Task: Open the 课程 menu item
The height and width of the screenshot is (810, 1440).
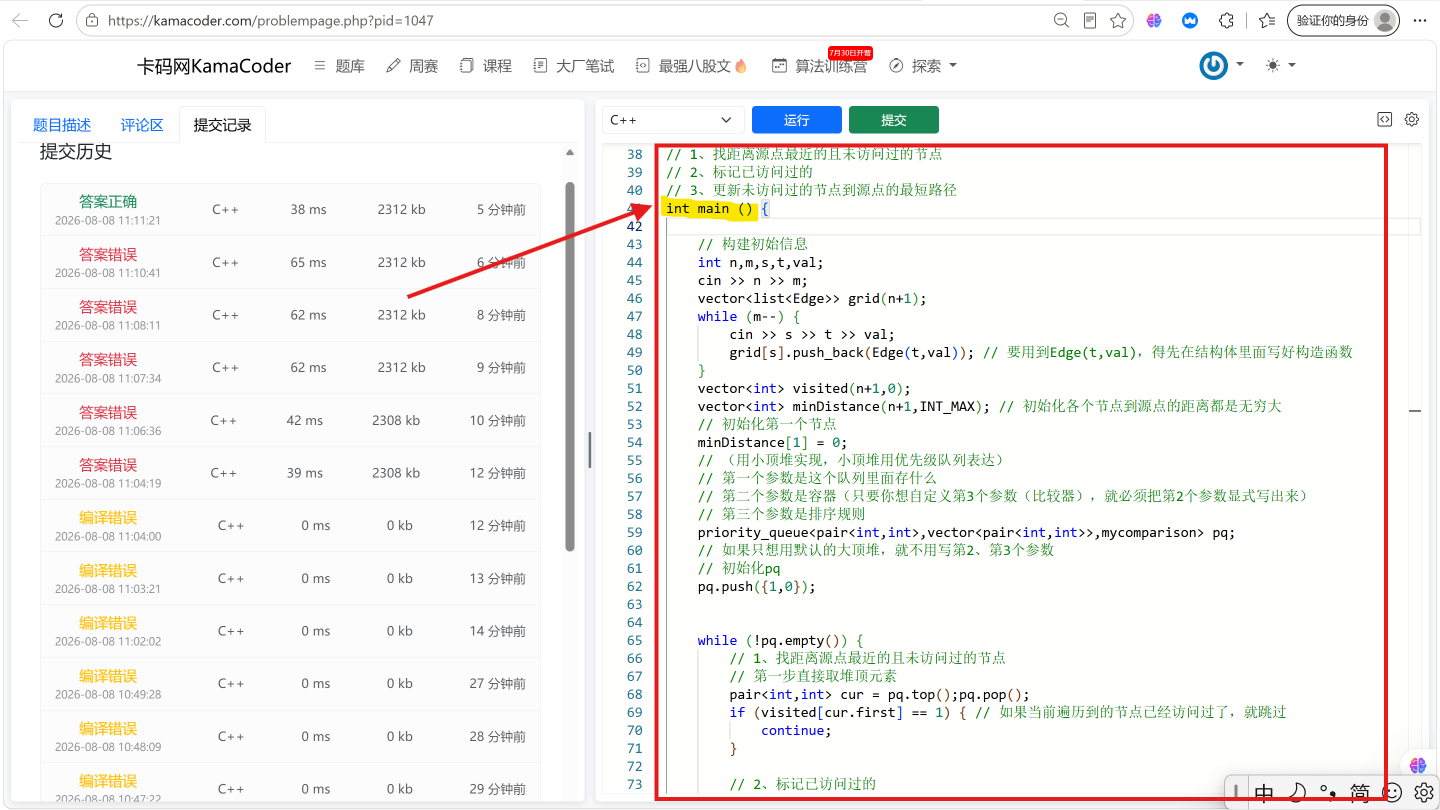Action: click(x=486, y=65)
